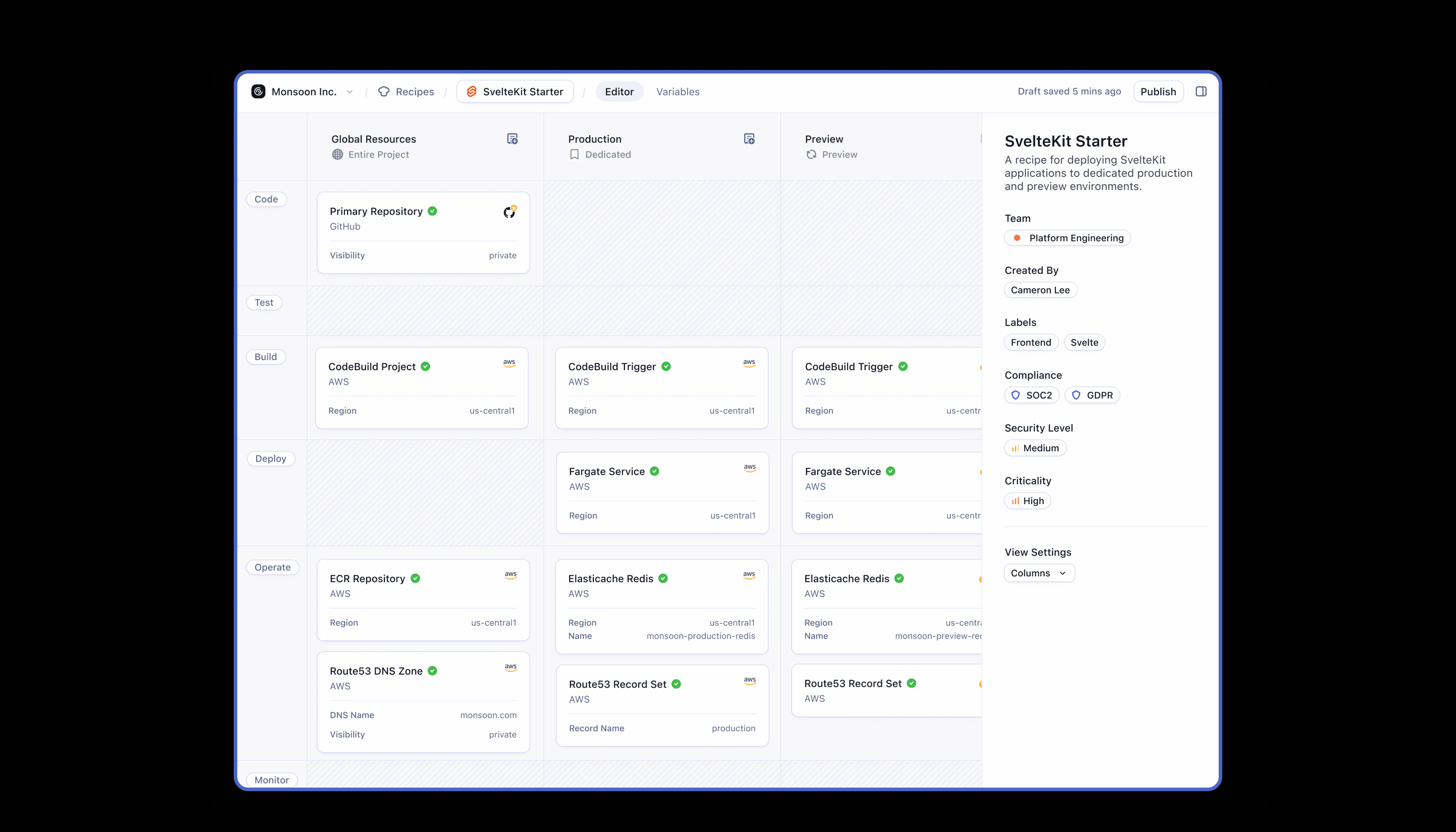Viewport: 1456px width, 832px height.
Task: Open Production column settings icon
Action: [x=749, y=139]
